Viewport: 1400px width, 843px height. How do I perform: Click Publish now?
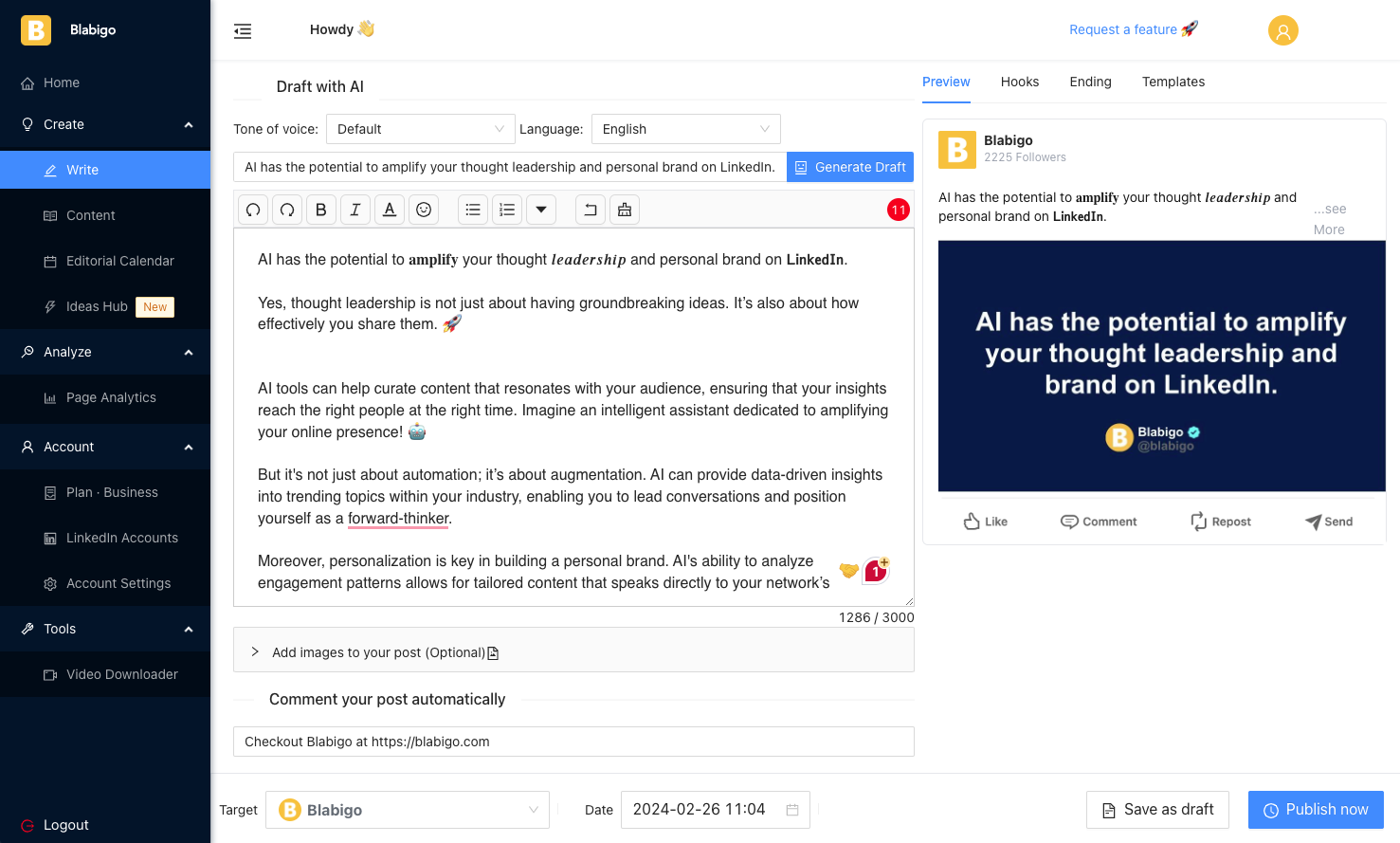click(x=1316, y=809)
